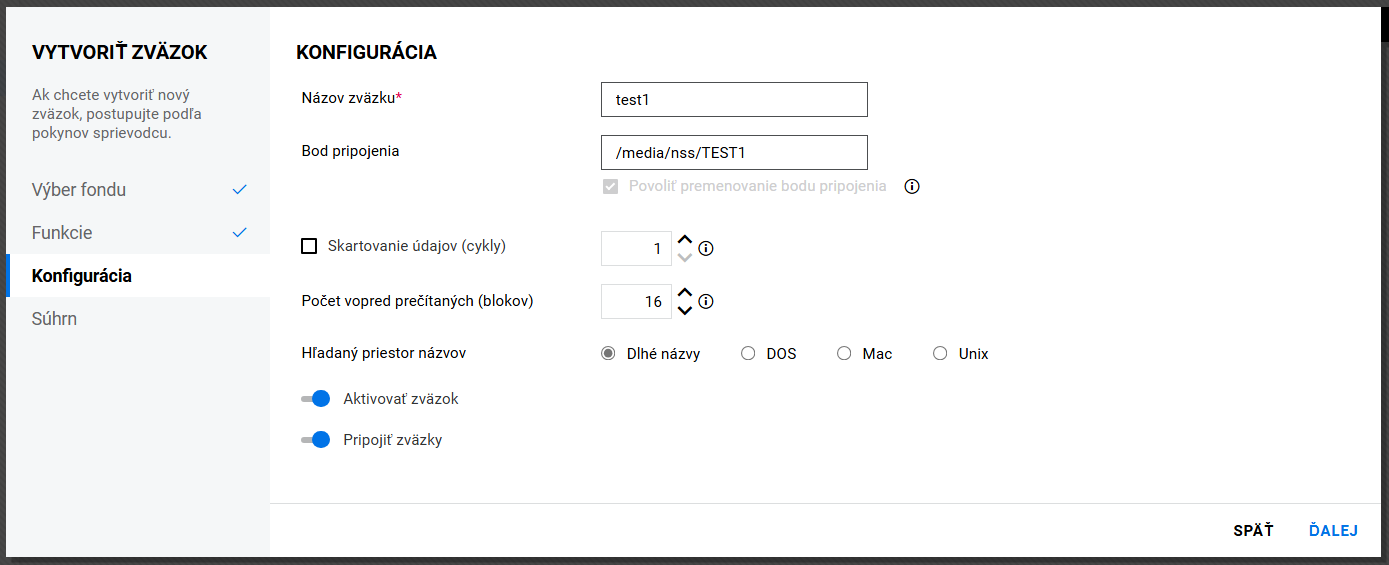Image resolution: width=1389 pixels, height=565 pixels.
Task: Go to the Výber fondu step
Action: (79, 190)
